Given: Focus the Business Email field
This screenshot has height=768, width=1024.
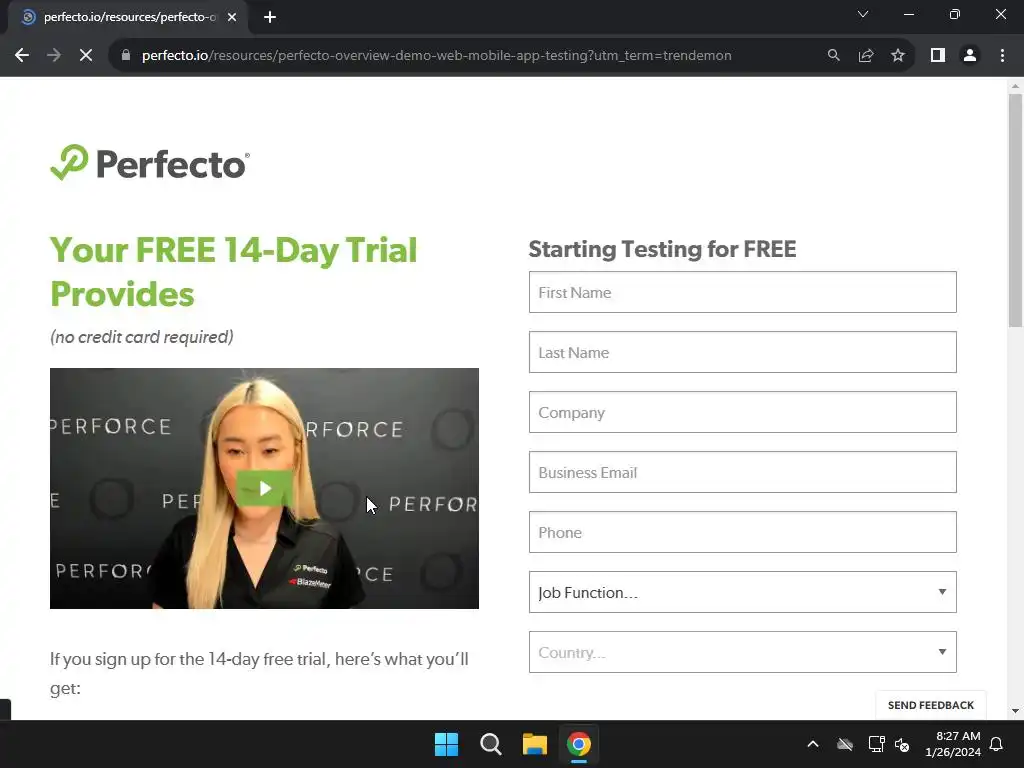Looking at the screenshot, I should pos(743,472).
